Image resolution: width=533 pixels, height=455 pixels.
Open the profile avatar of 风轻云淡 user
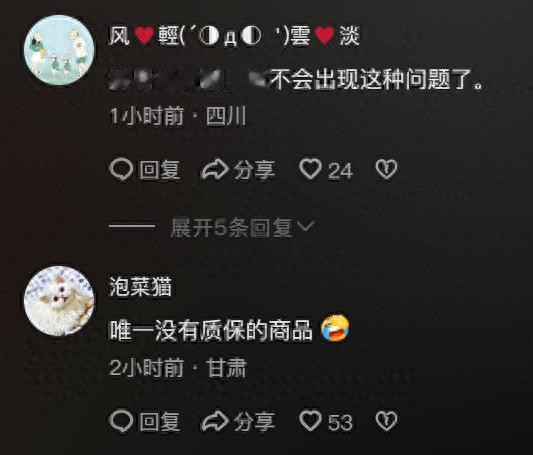pyautogui.click(x=59, y=50)
